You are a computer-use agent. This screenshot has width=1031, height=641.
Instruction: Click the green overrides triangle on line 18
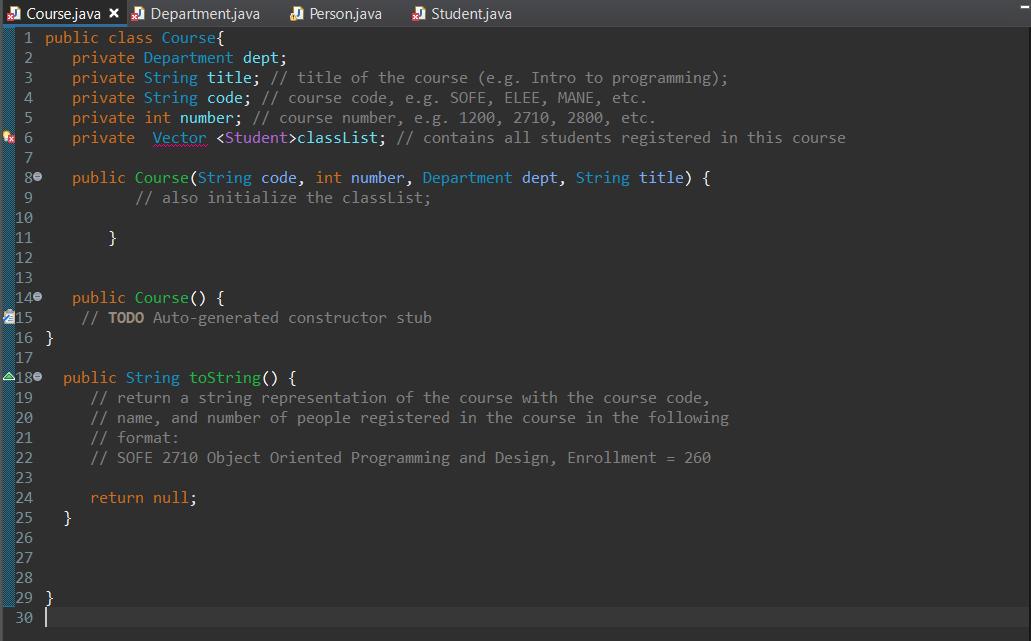[7, 377]
